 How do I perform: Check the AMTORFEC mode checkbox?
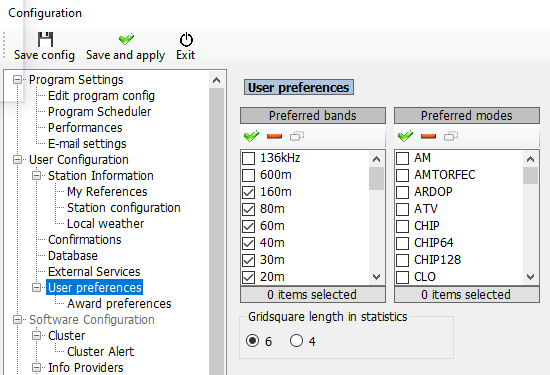point(403,175)
